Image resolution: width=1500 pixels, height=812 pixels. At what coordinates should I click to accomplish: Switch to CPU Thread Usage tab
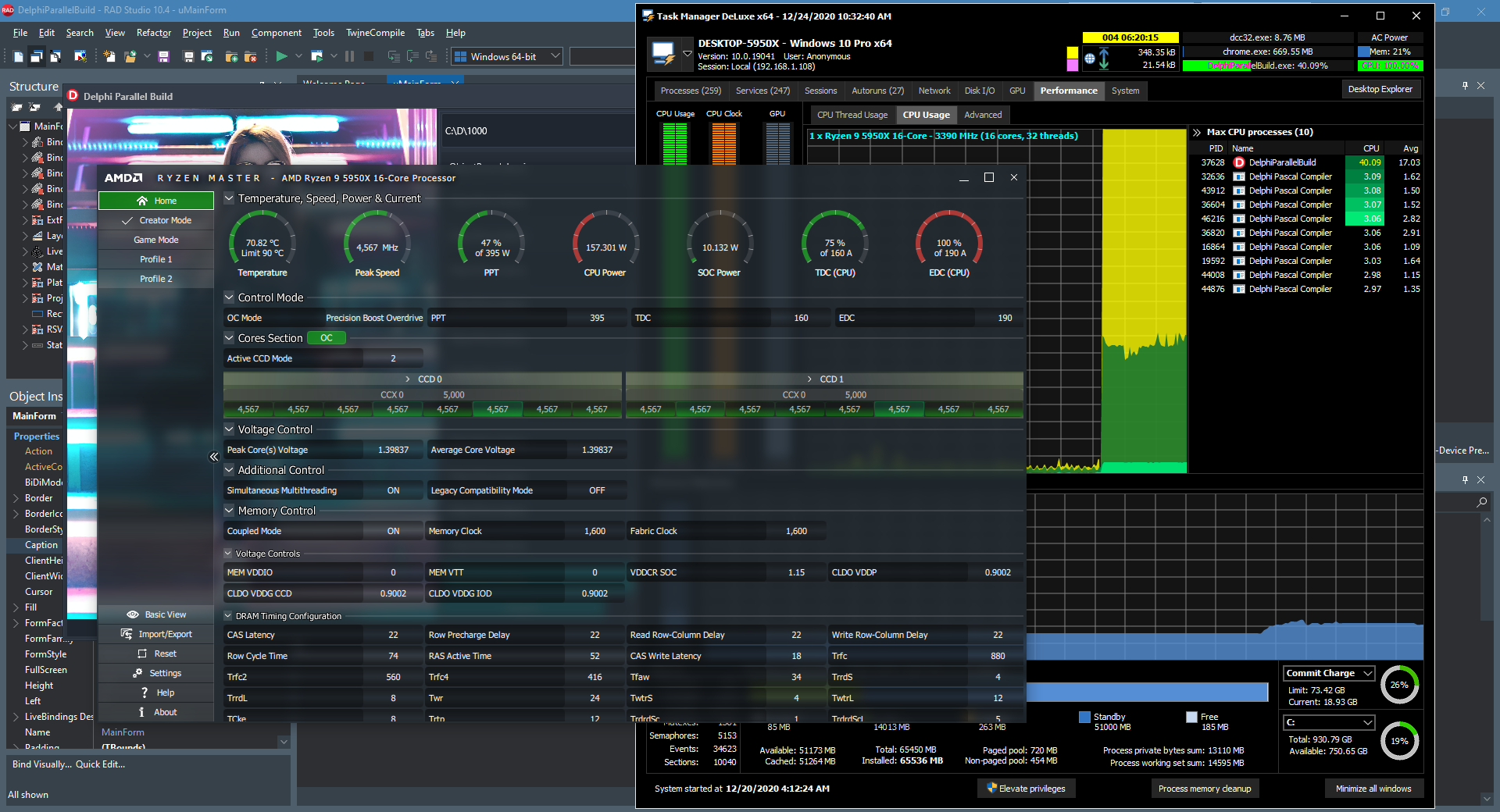tap(852, 115)
